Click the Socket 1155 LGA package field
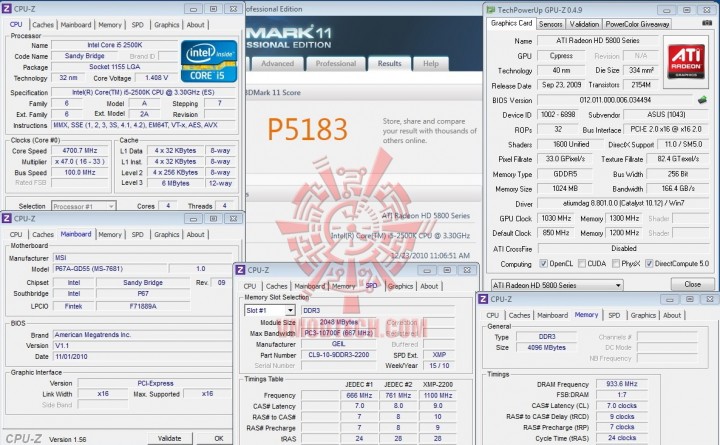720x445 pixels. click(114, 67)
